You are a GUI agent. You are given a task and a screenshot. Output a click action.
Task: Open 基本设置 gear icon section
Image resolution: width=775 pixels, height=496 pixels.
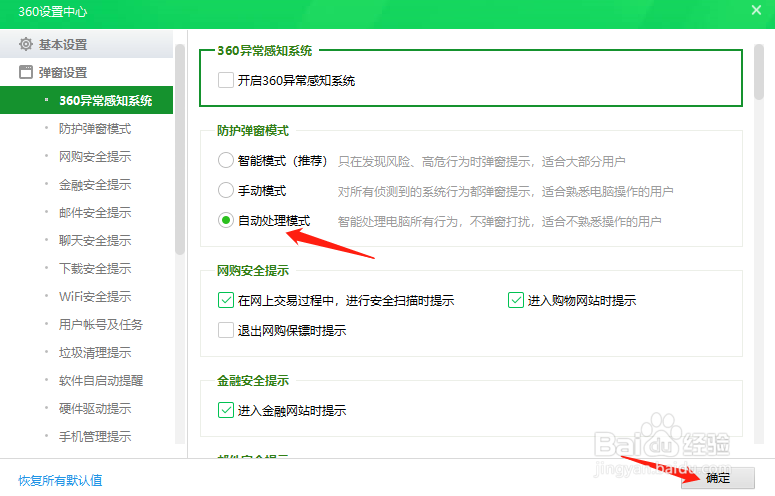click(x=26, y=44)
